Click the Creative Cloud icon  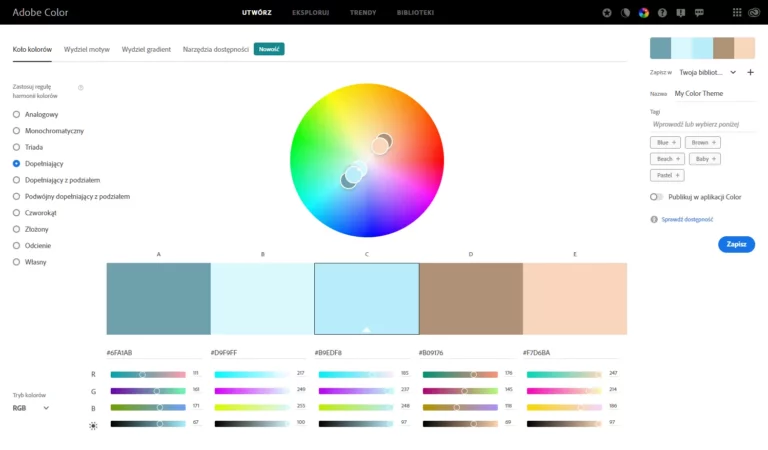(753, 13)
